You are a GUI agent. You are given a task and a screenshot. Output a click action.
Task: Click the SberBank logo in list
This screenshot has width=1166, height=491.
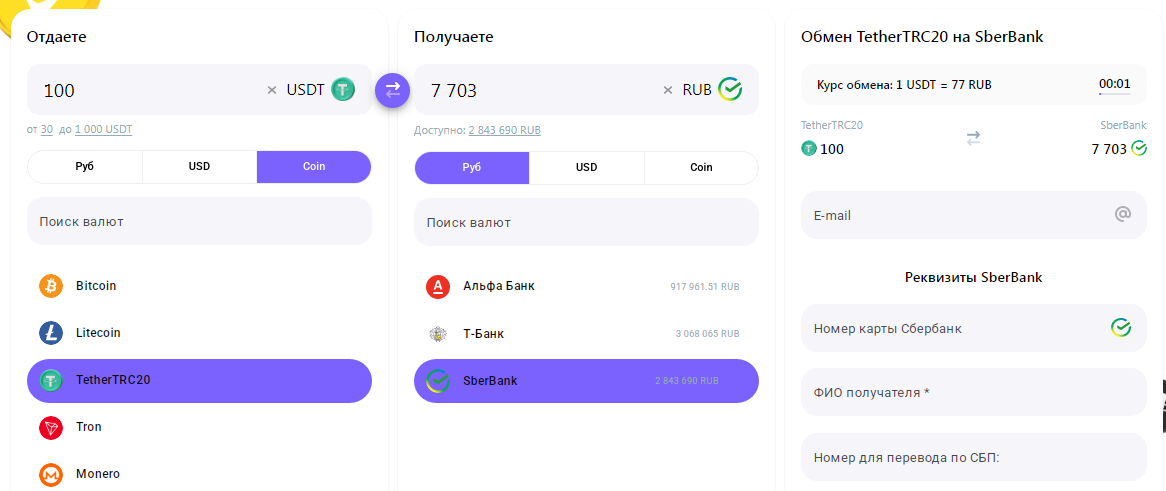438,381
